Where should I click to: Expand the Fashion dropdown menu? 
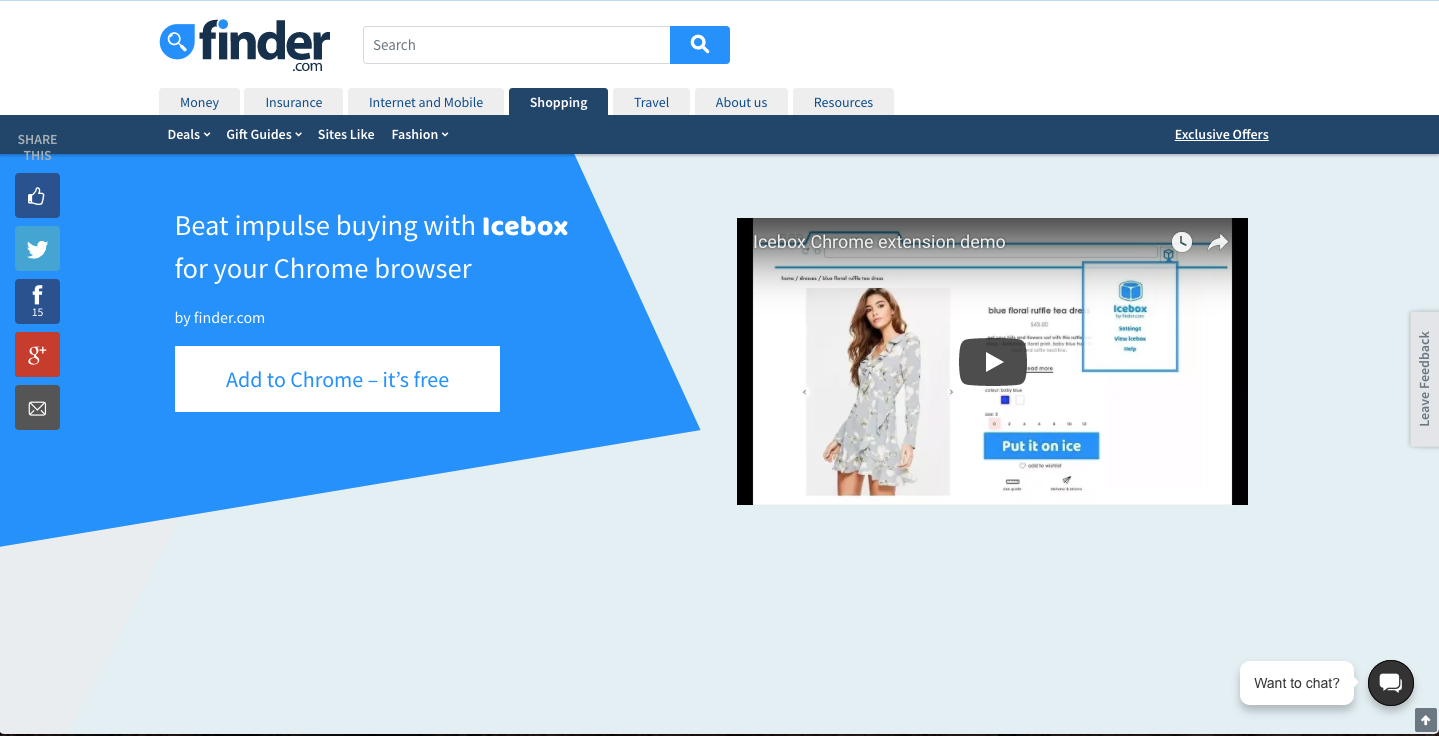click(x=420, y=134)
